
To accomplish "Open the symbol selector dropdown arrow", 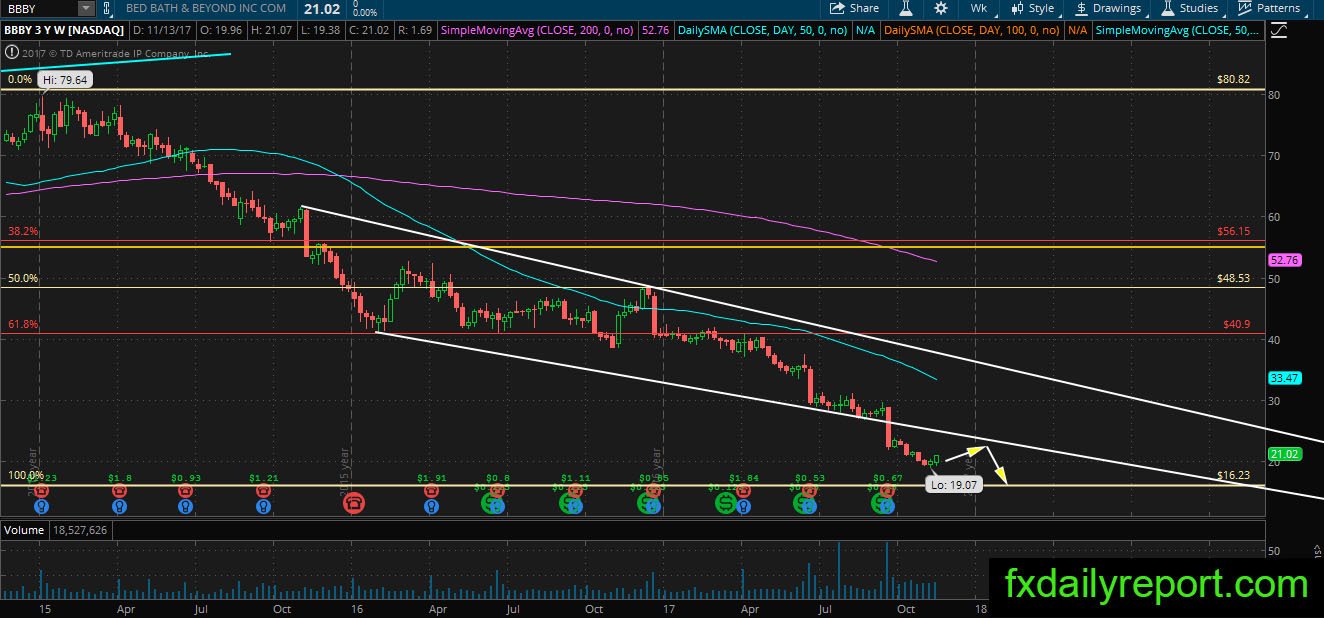I will pyautogui.click(x=86, y=8).
